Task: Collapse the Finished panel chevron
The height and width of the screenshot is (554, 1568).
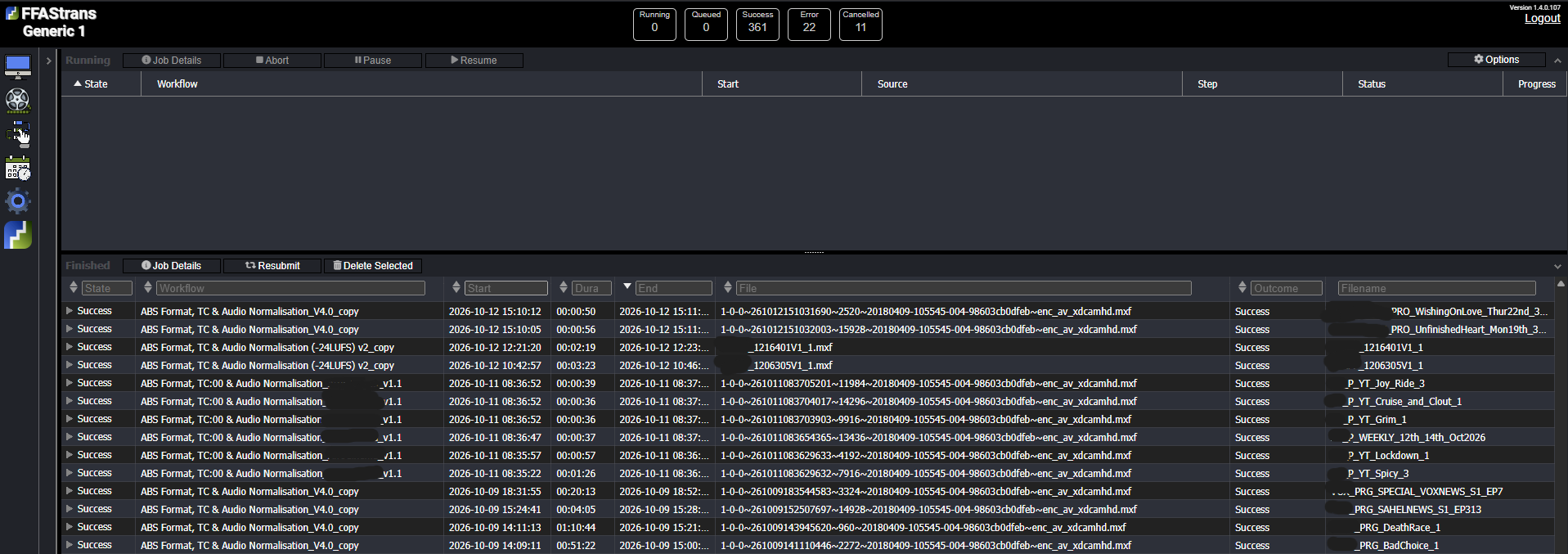Action: (1557, 266)
